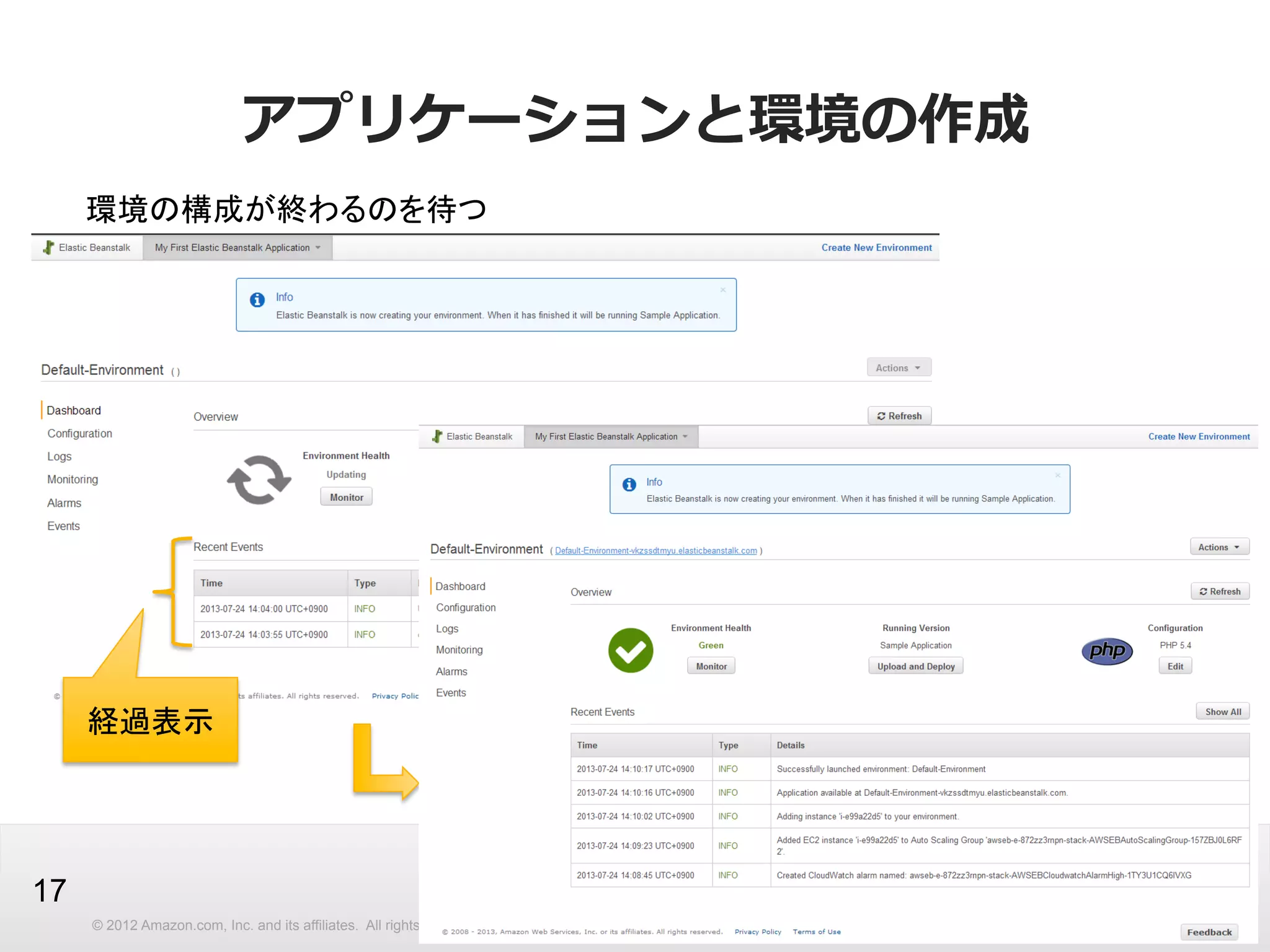Click the Updating health spinner icon

[259, 480]
